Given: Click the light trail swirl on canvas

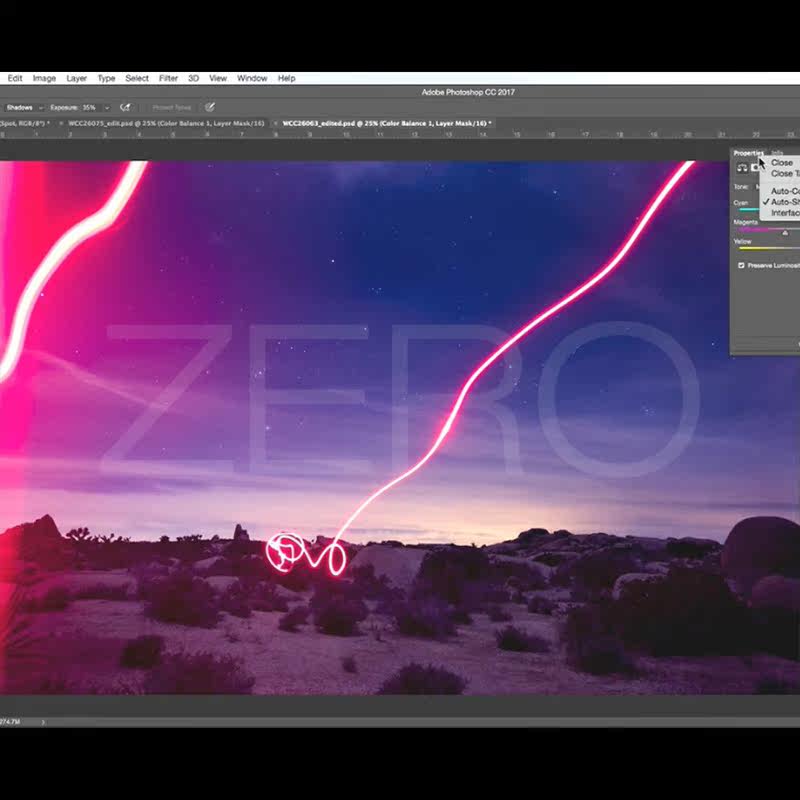Looking at the screenshot, I should [290, 551].
